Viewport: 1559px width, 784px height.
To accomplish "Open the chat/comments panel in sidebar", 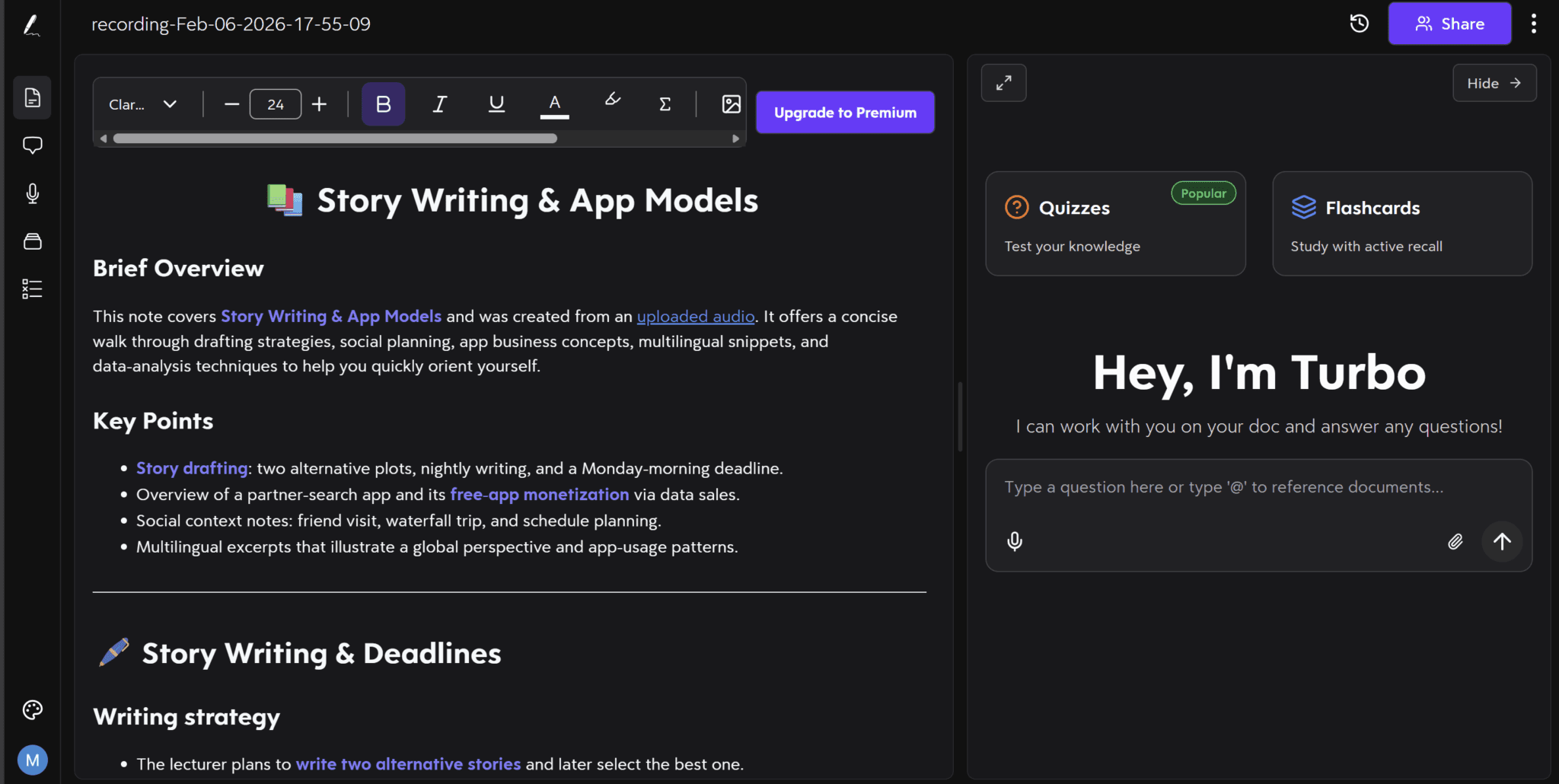I will pos(32,145).
